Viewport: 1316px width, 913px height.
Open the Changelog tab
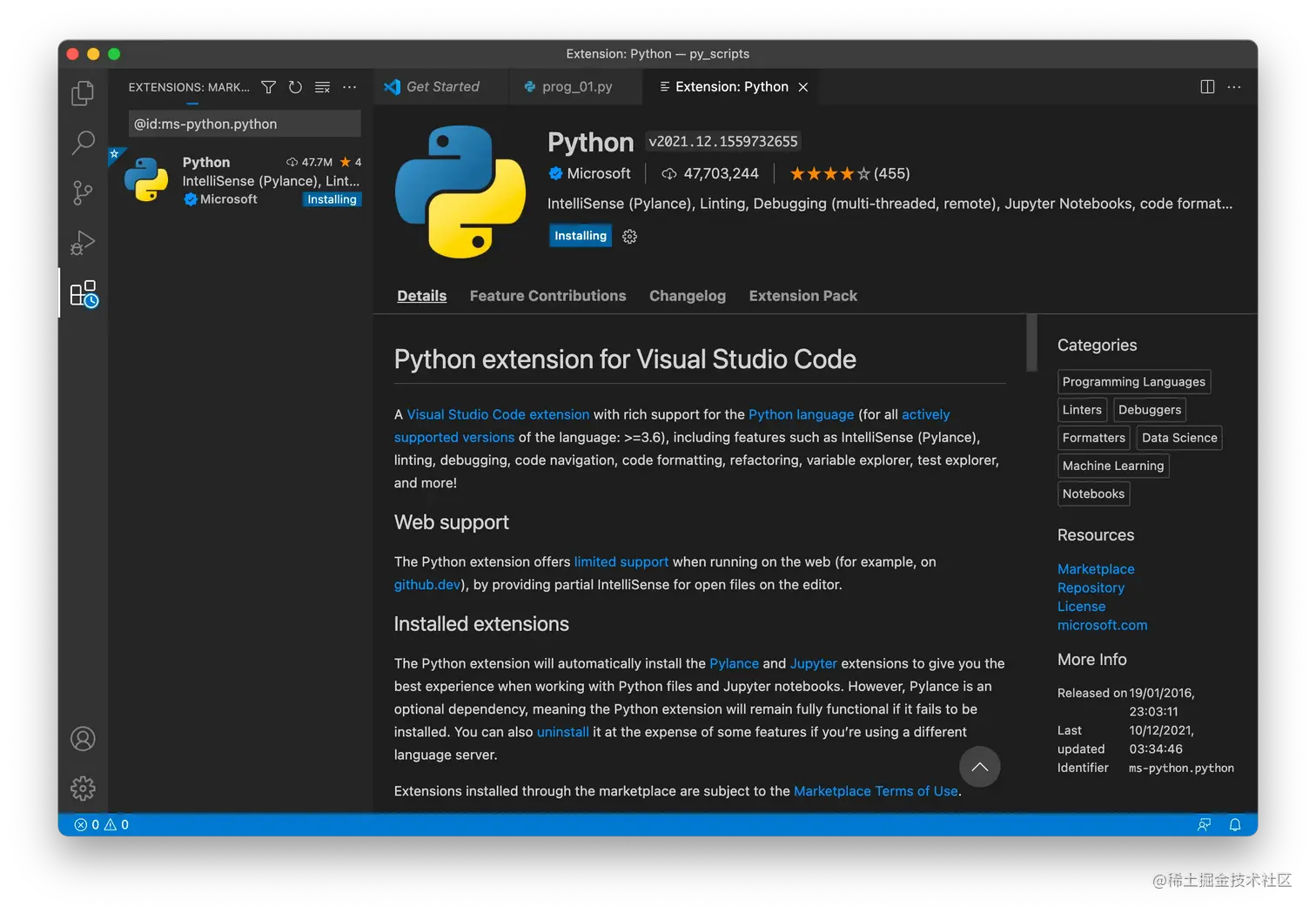coord(688,296)
